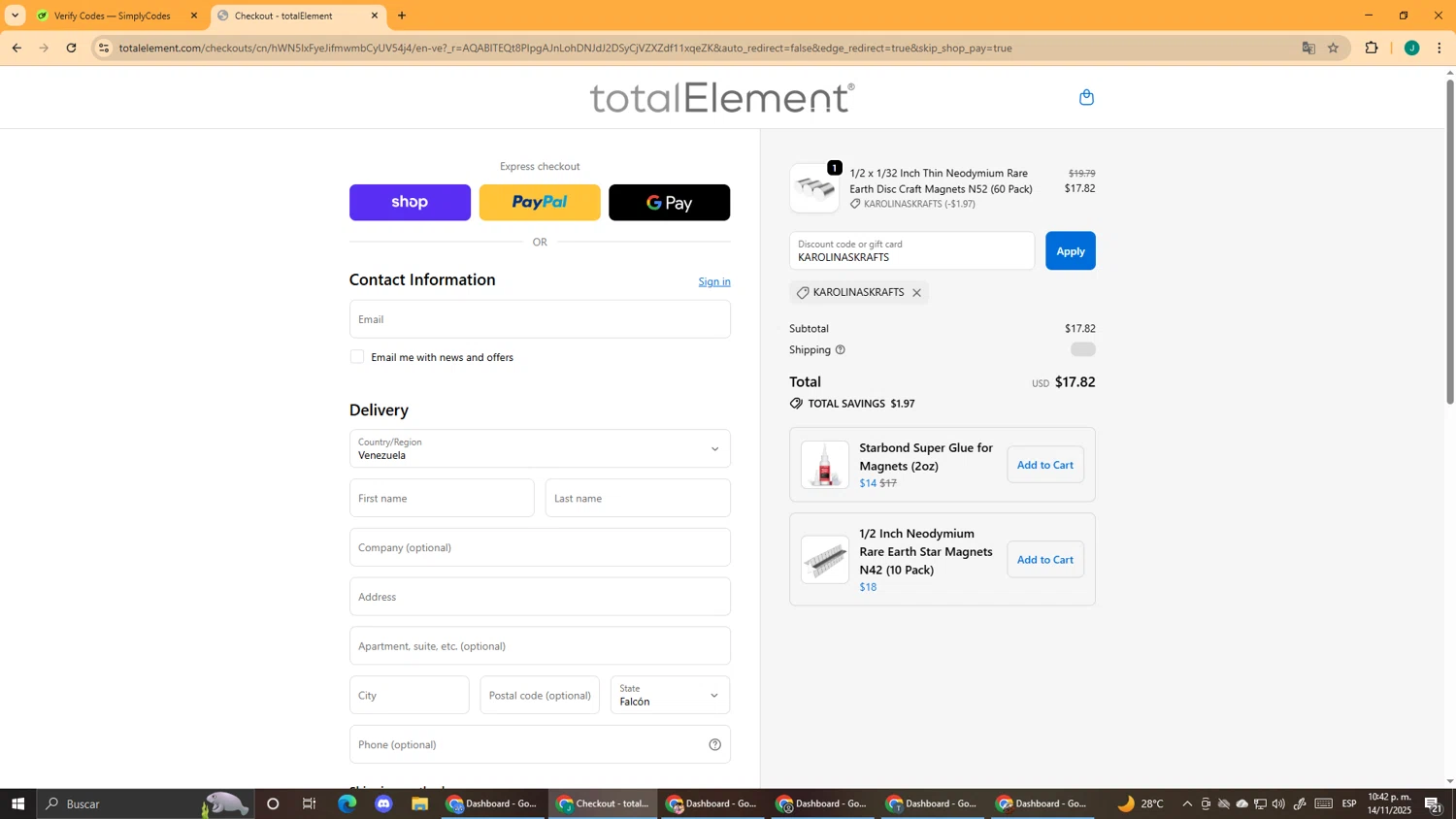Open the 28°C weather widget

click(x=1141, y=803)
